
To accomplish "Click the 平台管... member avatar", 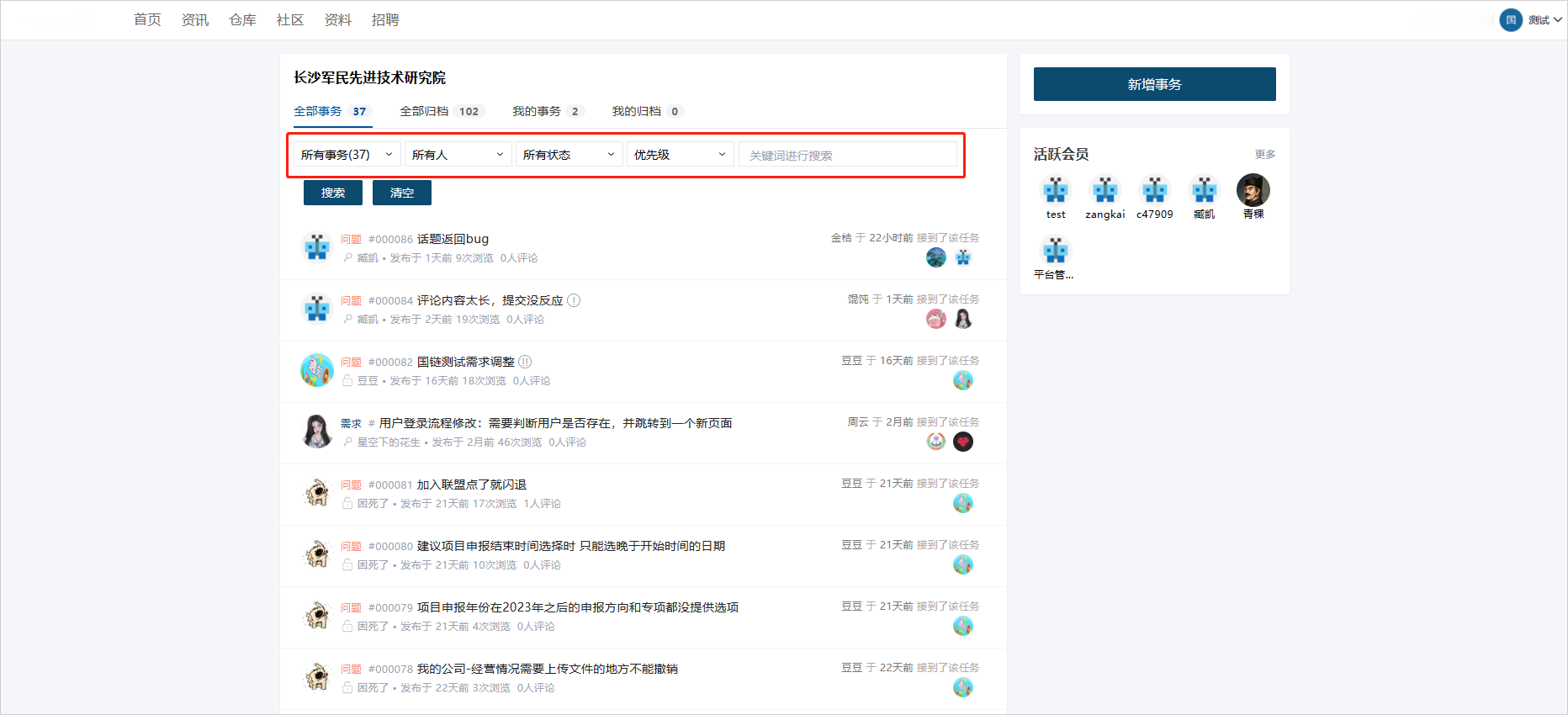I will pyautogui.click(x=1055, y=251).
